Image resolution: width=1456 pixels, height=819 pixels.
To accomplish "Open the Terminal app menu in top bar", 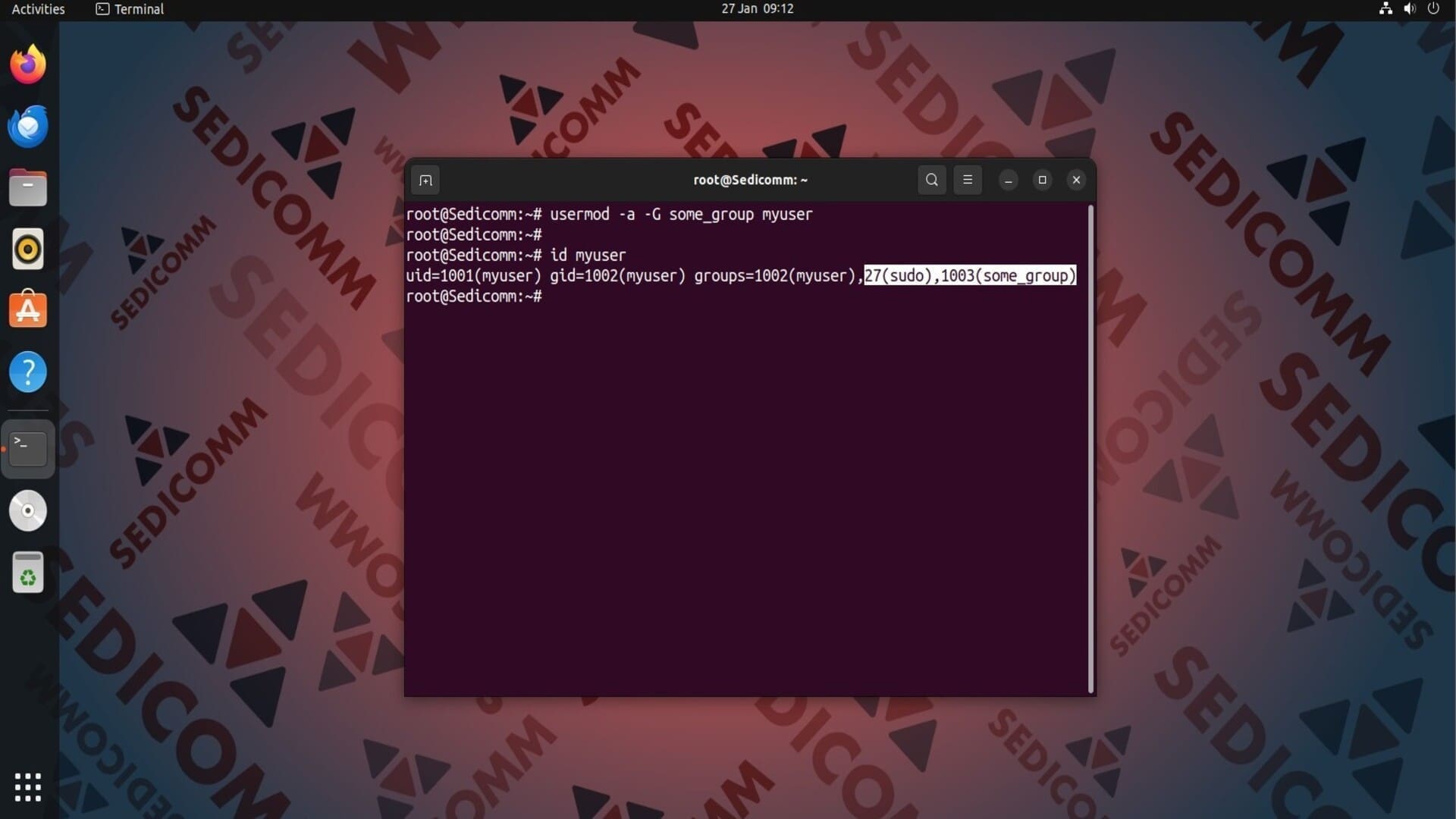I will 130,9.
